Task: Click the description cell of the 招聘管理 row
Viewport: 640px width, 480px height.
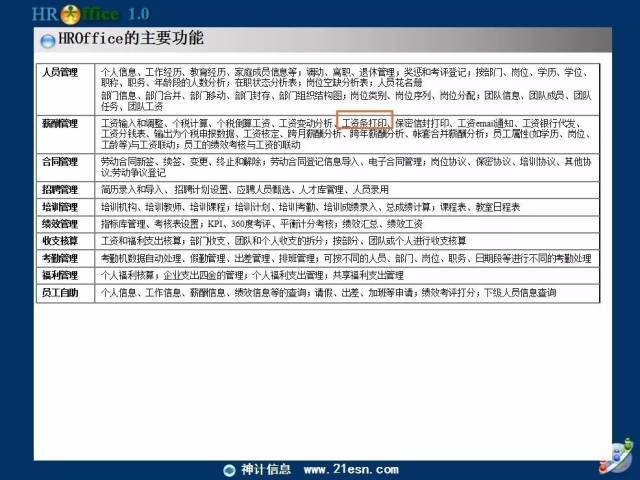Action: coord(347,190)
